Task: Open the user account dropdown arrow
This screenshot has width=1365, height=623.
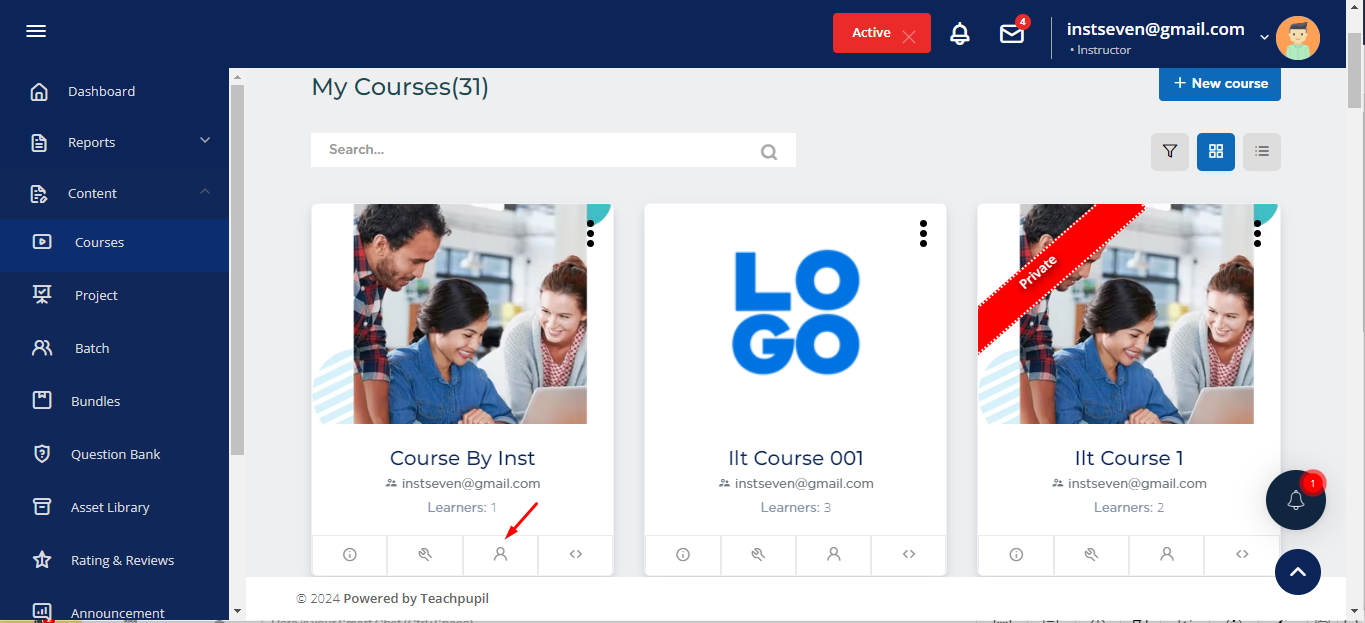Action: pos(1264,37)
